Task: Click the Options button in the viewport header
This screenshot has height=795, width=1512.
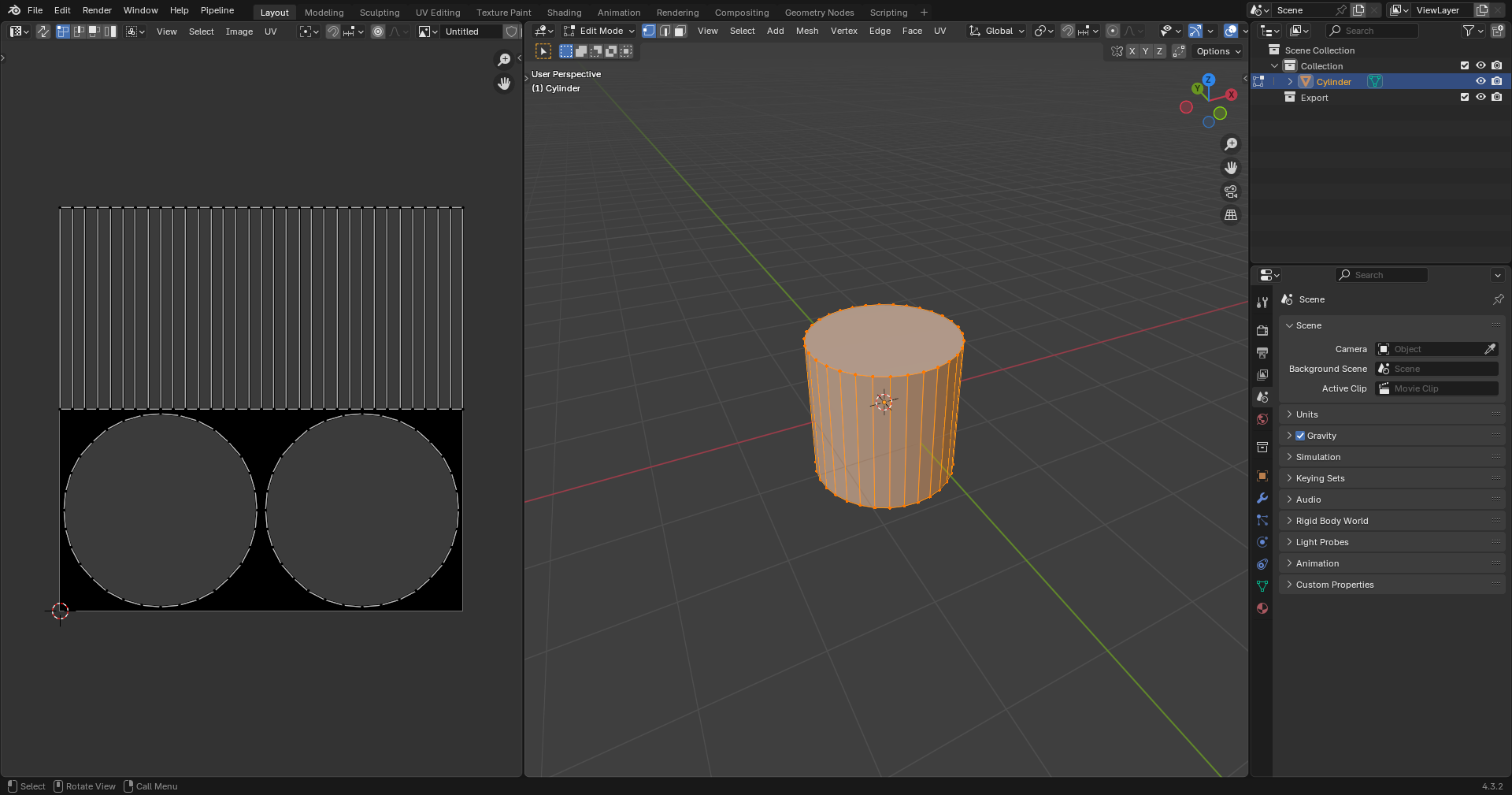Action: pyautogui.click(x=1217, y=51)
